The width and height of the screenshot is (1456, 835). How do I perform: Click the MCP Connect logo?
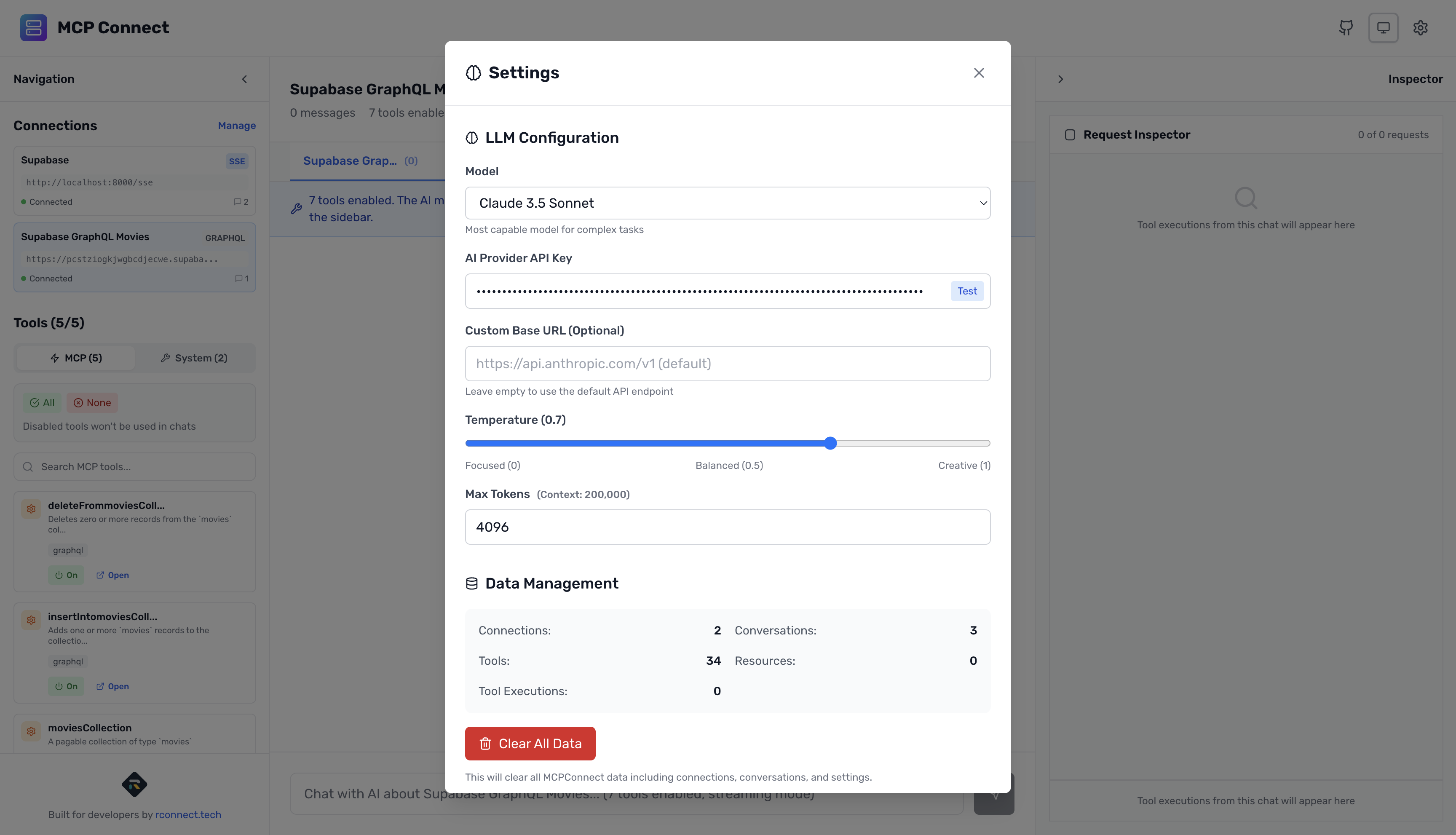(33, 27)
